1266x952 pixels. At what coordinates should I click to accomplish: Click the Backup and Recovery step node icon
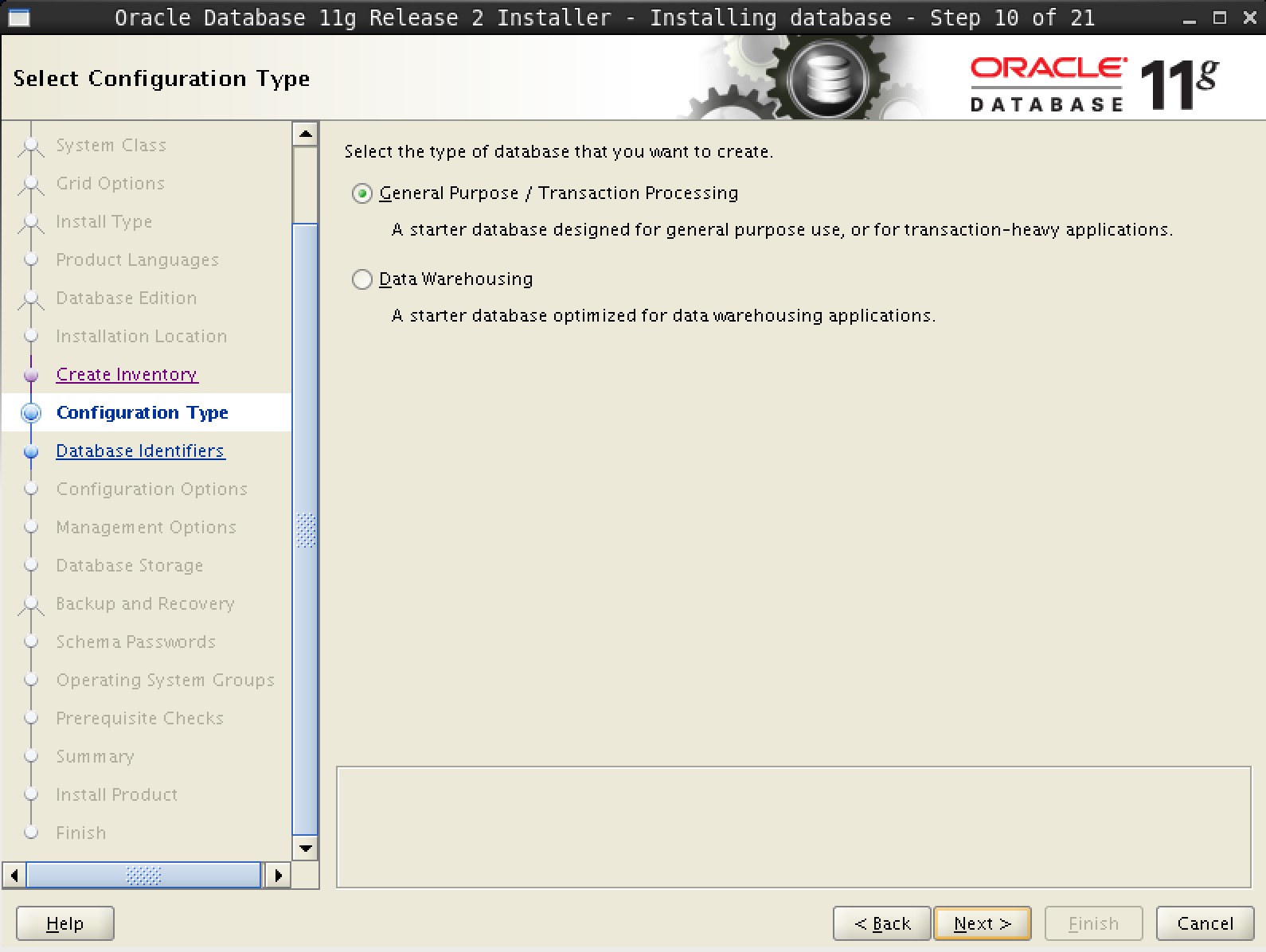click(x=31, y=604)
